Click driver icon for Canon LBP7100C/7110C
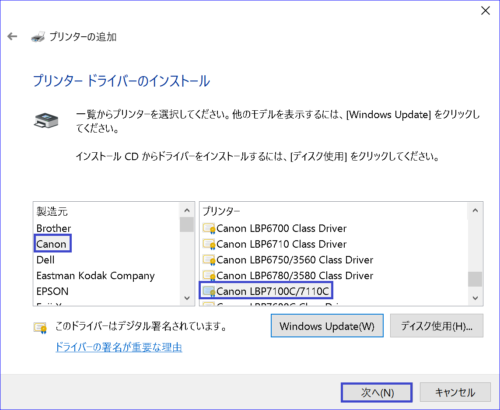The image size is (500, 410). pyautogui.click(x=209, y=291)
